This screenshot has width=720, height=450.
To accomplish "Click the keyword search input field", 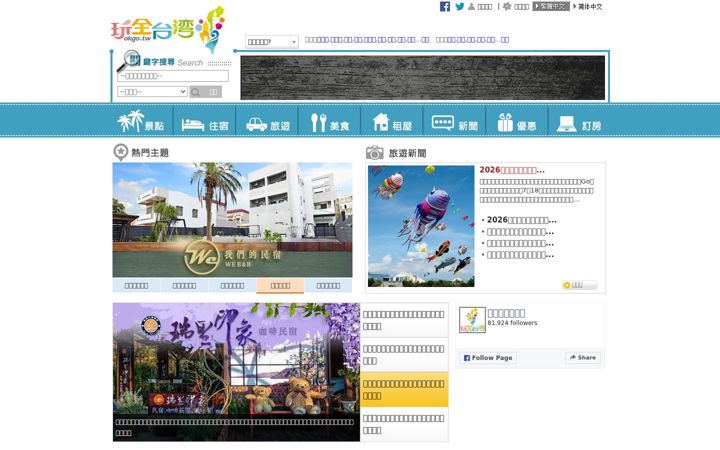I will (x=173, y=76).
